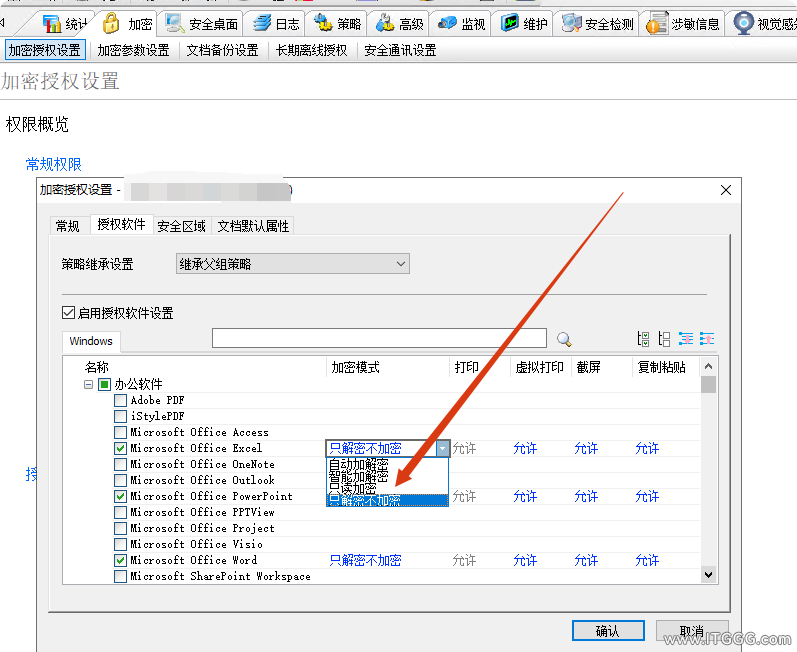Viewport: 797px width, 652px height.
Task: Uncheck Microsoft Office PowerPoint checkbox
Action: click(120, 496)
